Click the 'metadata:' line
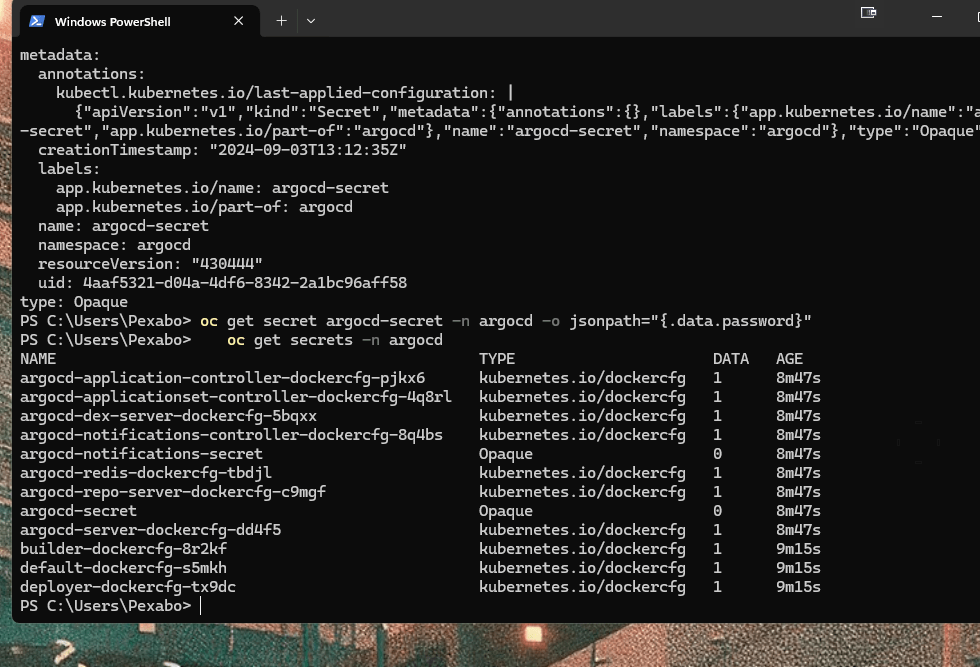 60,55
